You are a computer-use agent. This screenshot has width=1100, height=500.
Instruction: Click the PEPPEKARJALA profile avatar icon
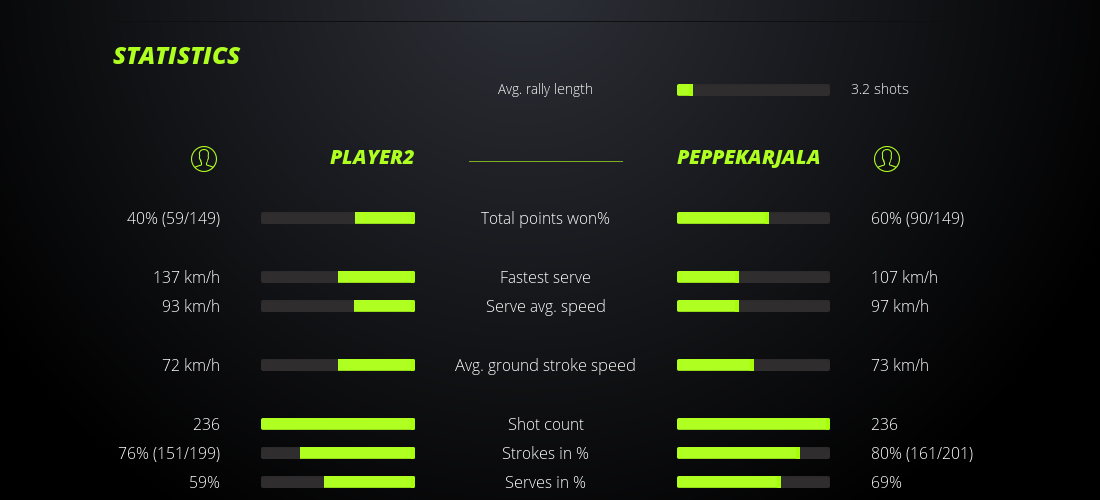coord(886,158)
